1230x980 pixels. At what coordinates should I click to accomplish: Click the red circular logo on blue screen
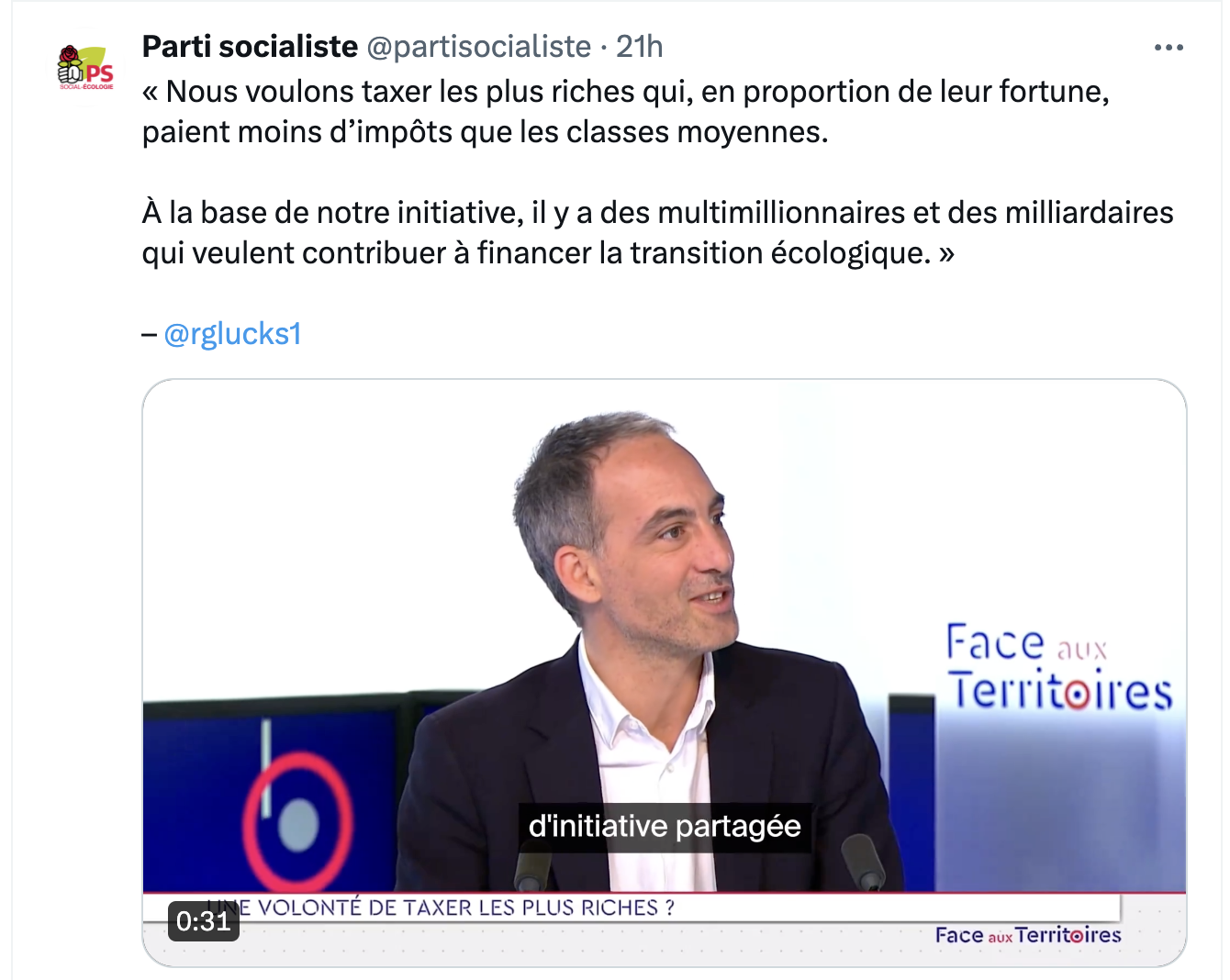[x=297, y=820]
